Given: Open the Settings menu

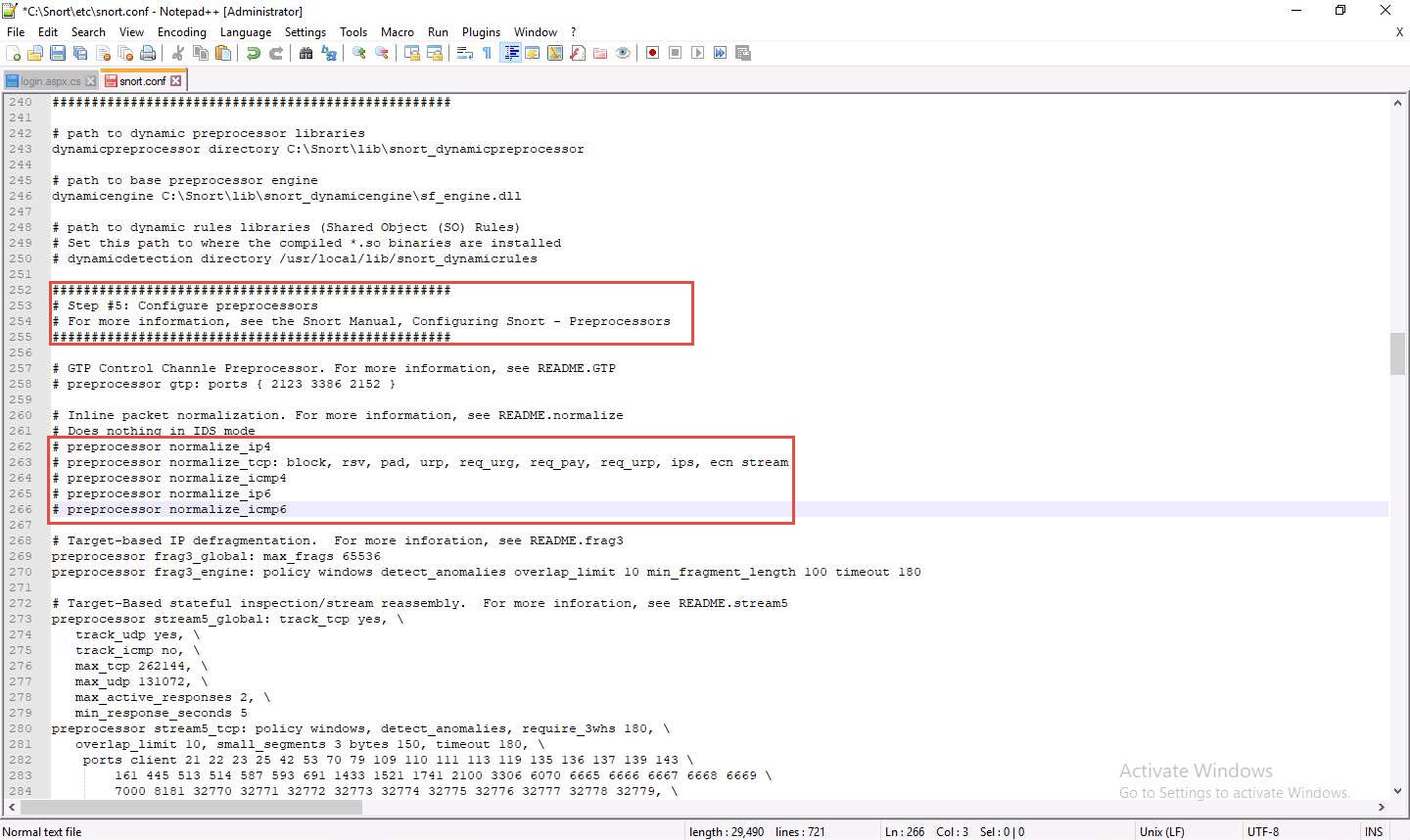Looking at the screenshot, I should click(305, 32).
